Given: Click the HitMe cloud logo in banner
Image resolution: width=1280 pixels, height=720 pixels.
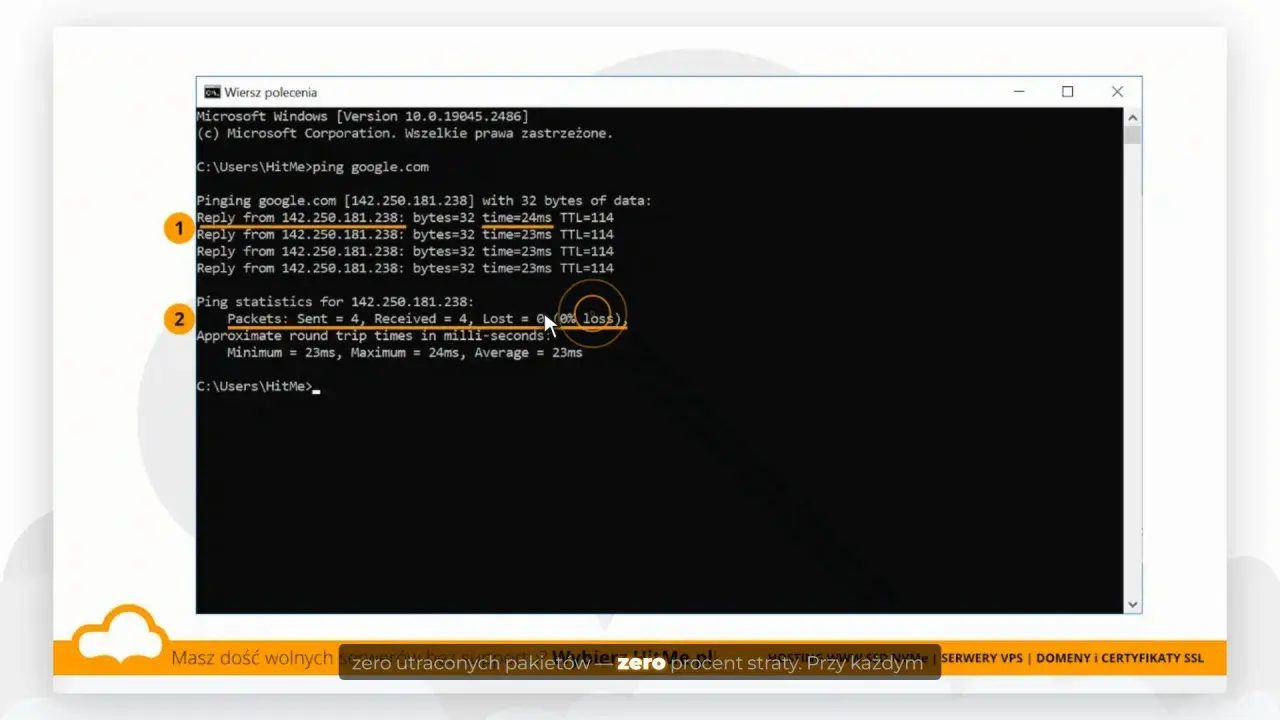Looking at the screenshot, I should [121, 636].
